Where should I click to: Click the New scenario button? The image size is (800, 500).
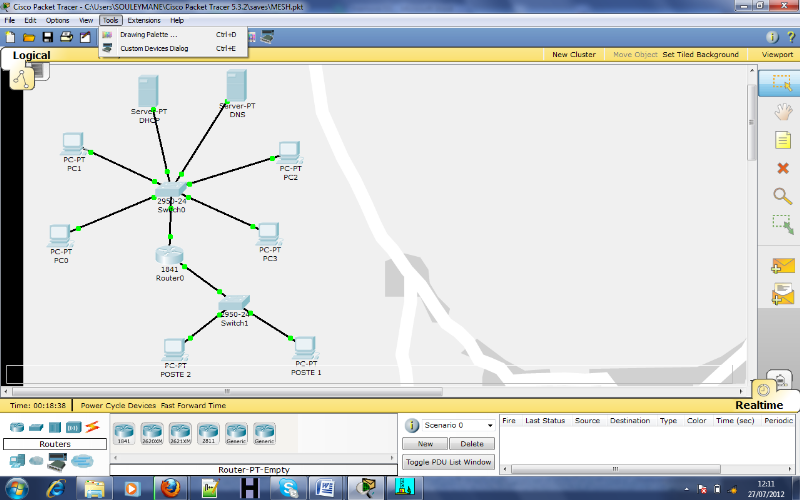[x=425, y=444]
